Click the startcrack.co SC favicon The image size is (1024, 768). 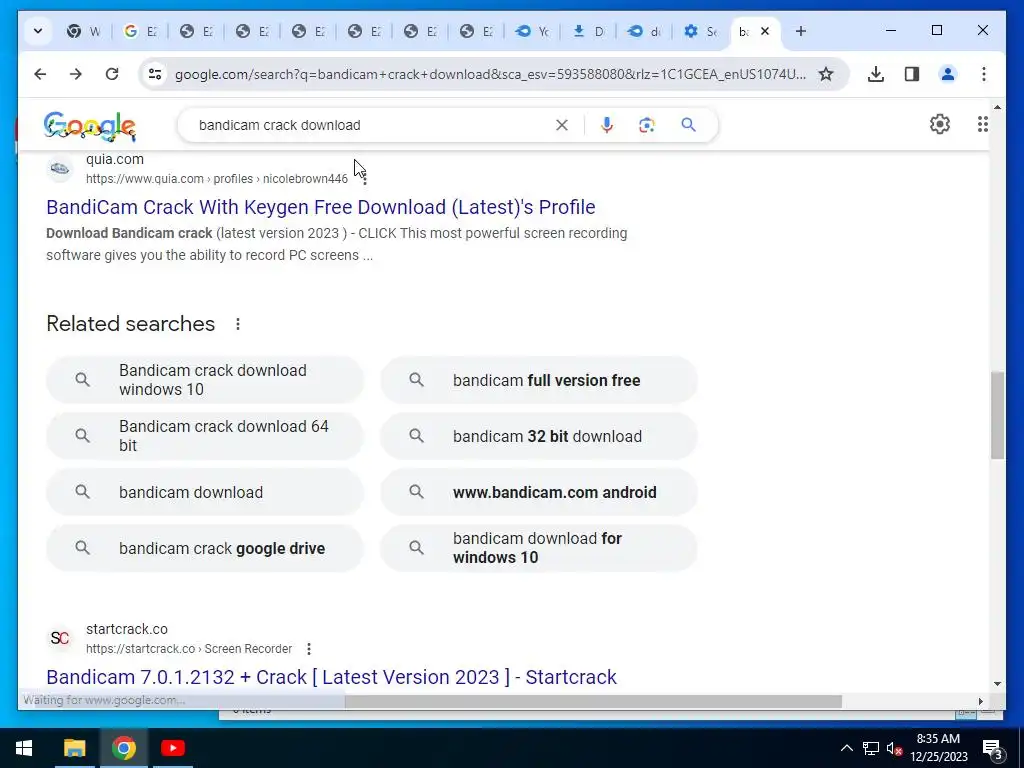[59, 638]
